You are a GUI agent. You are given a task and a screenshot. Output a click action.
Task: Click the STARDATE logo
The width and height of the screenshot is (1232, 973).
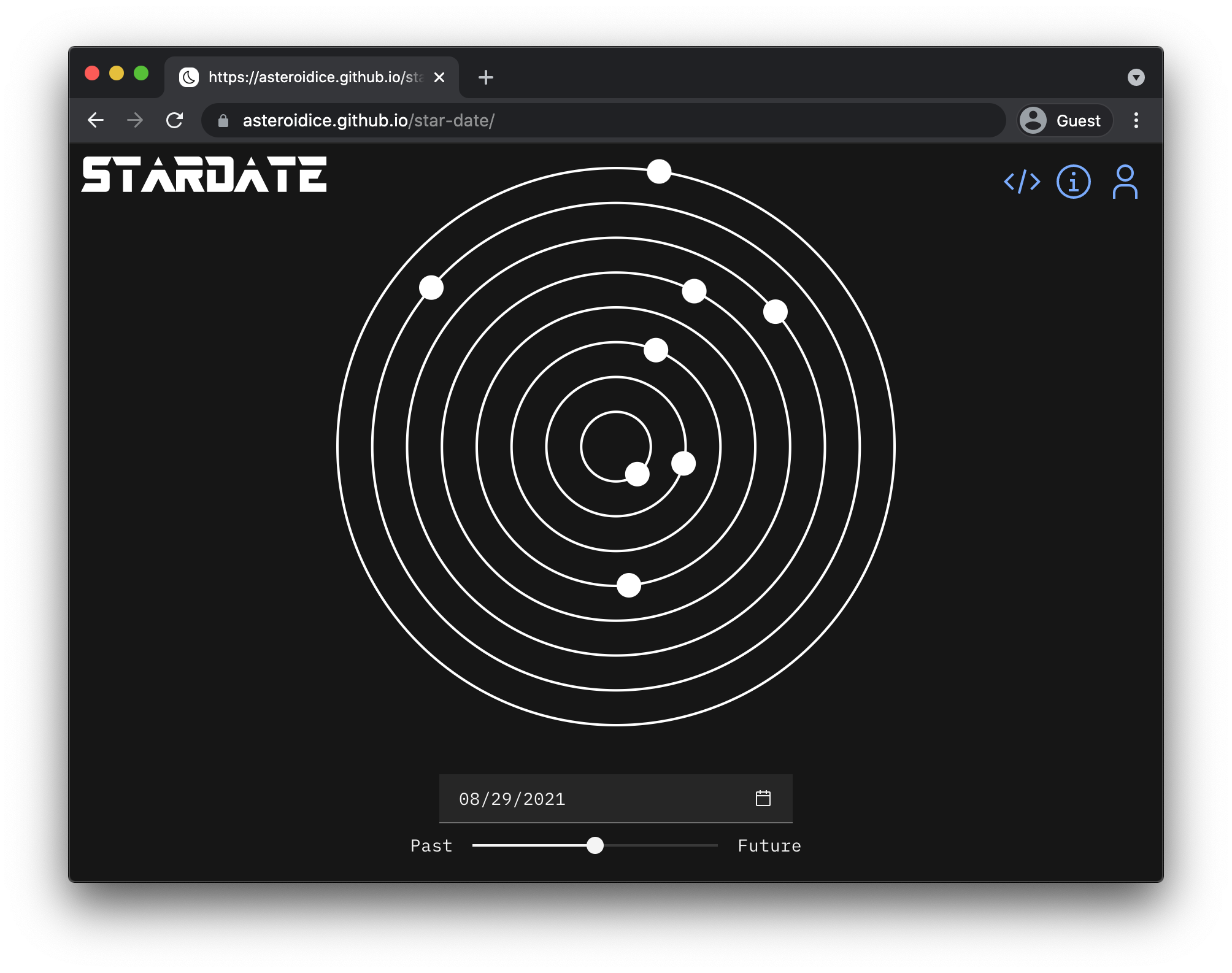coord(204,174)
